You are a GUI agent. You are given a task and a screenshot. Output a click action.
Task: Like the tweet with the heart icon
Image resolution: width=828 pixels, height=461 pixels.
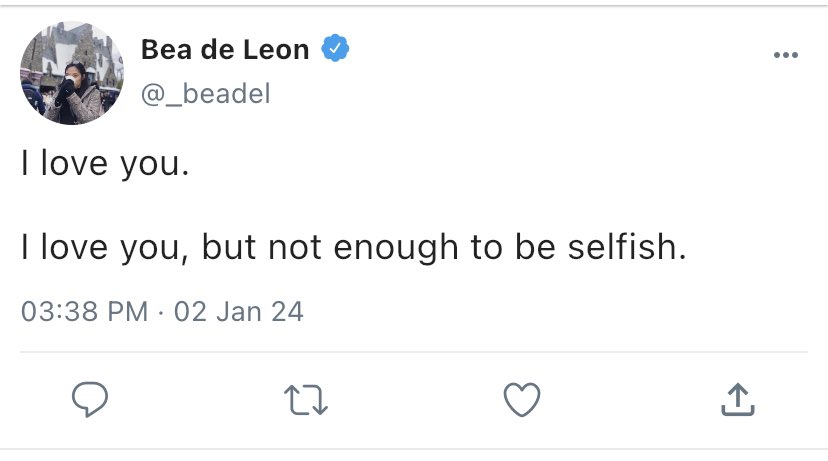[522, 399]
